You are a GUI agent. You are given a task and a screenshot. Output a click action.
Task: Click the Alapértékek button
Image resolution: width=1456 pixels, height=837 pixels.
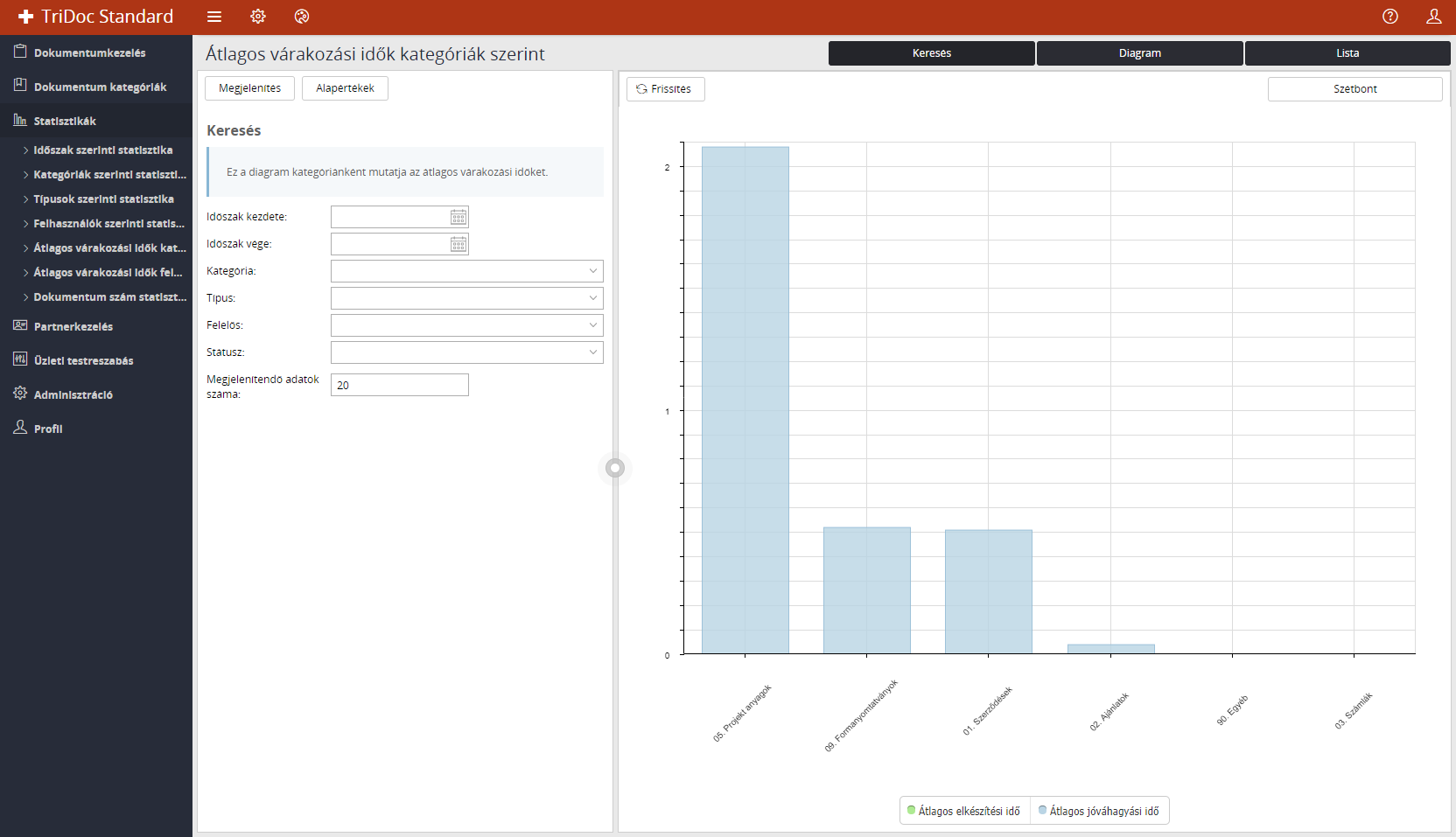[x=345, y=88]
